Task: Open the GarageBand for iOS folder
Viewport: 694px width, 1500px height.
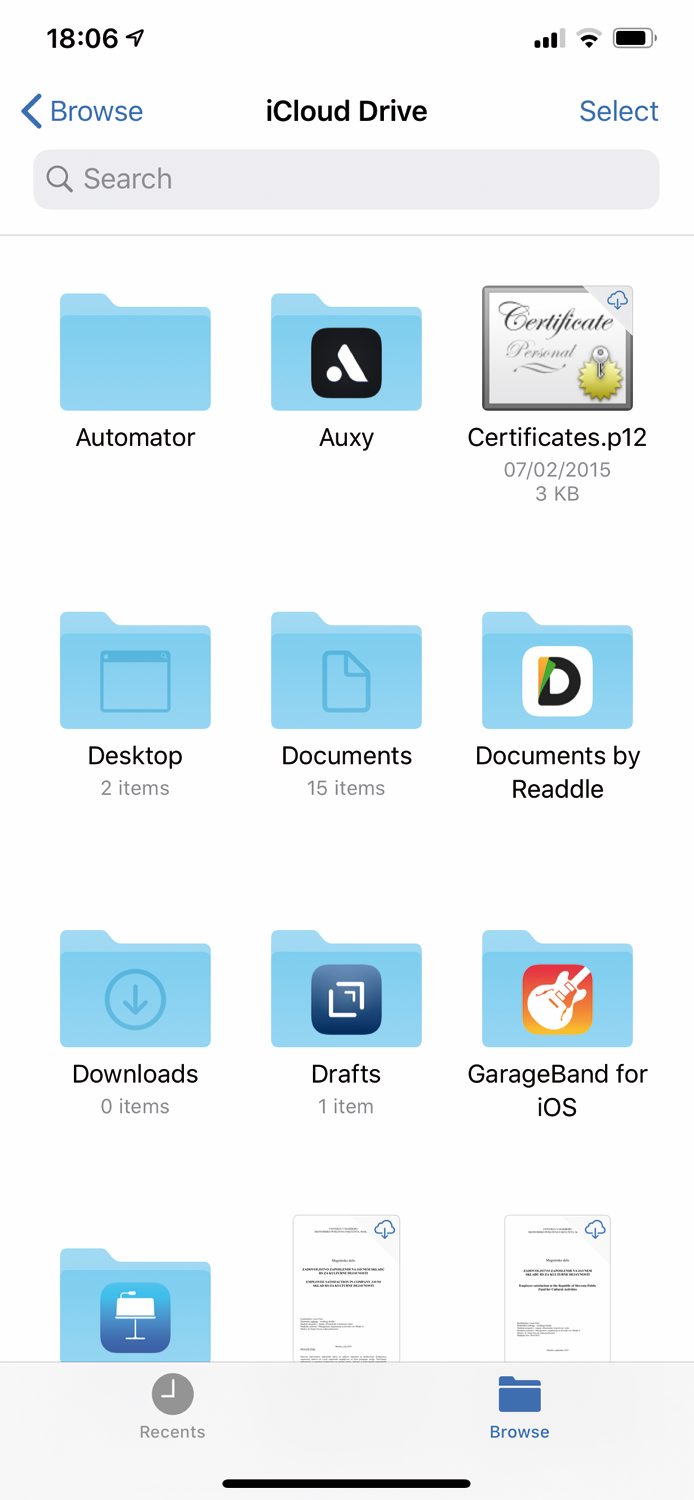Action: [x=557, y=988]
